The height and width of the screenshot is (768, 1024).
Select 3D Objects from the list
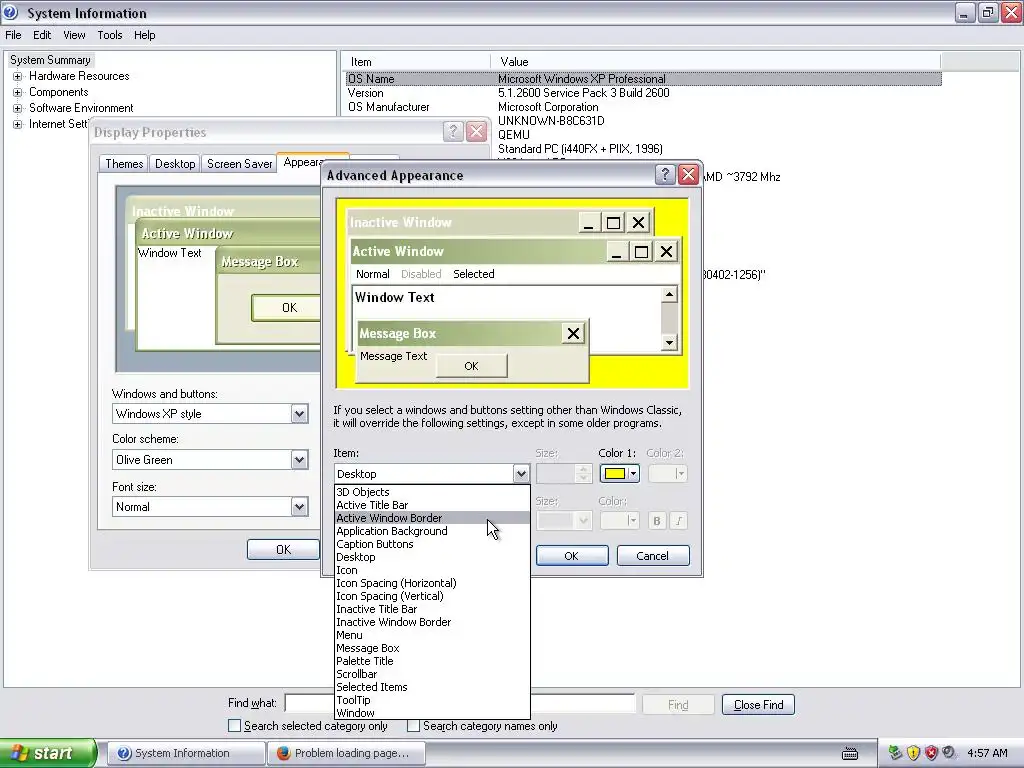432,492
